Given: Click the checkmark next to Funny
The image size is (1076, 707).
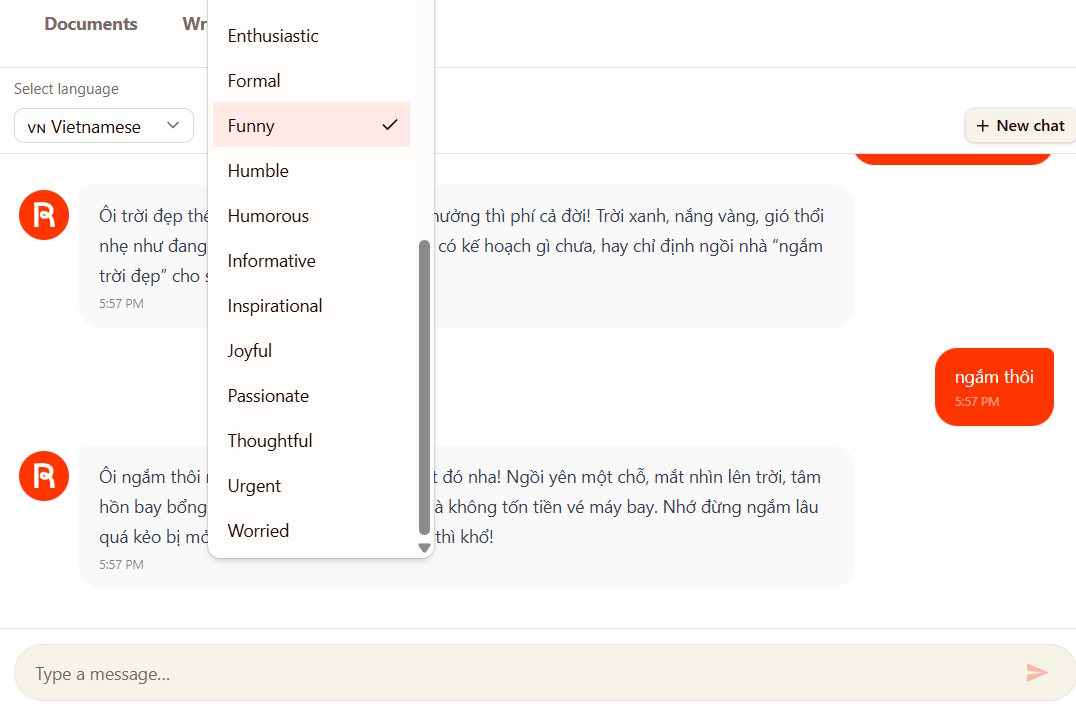Looking at the screenshot, I should click(x=390, y=125).
